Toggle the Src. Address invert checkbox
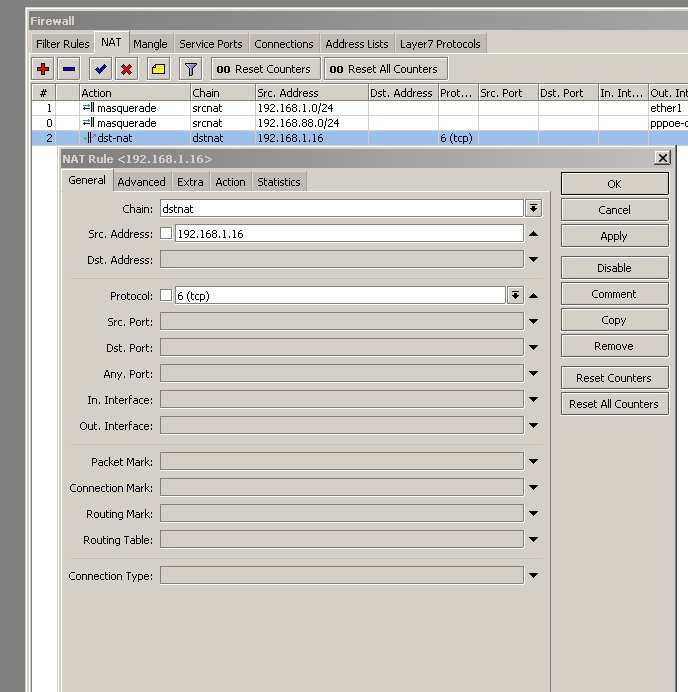The width and height of the screenshot is (688, 692). pos(166,233)
